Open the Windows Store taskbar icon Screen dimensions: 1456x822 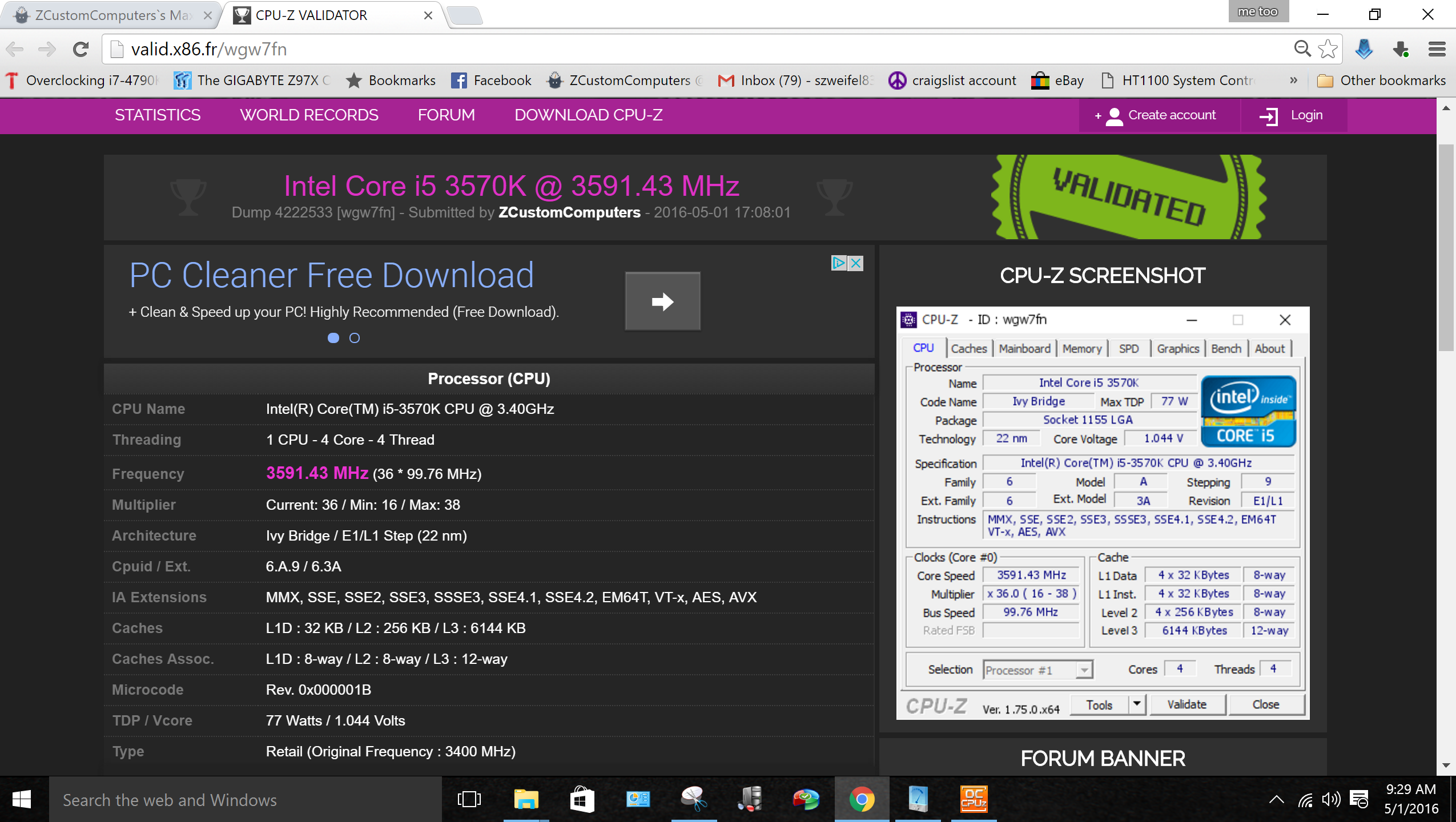coord(582,799)
